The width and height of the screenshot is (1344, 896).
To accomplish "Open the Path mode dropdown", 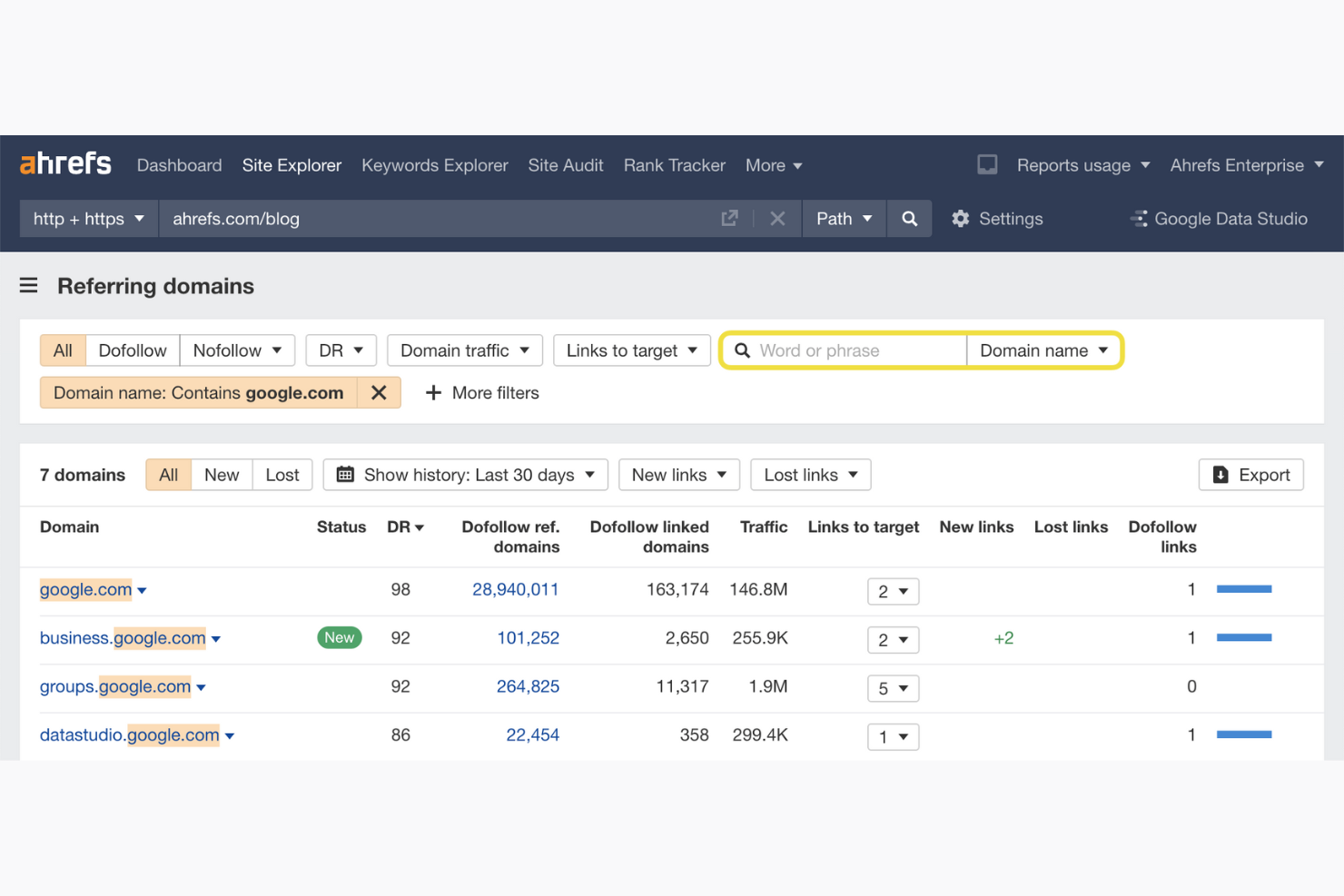I will (x=845, y=219).
